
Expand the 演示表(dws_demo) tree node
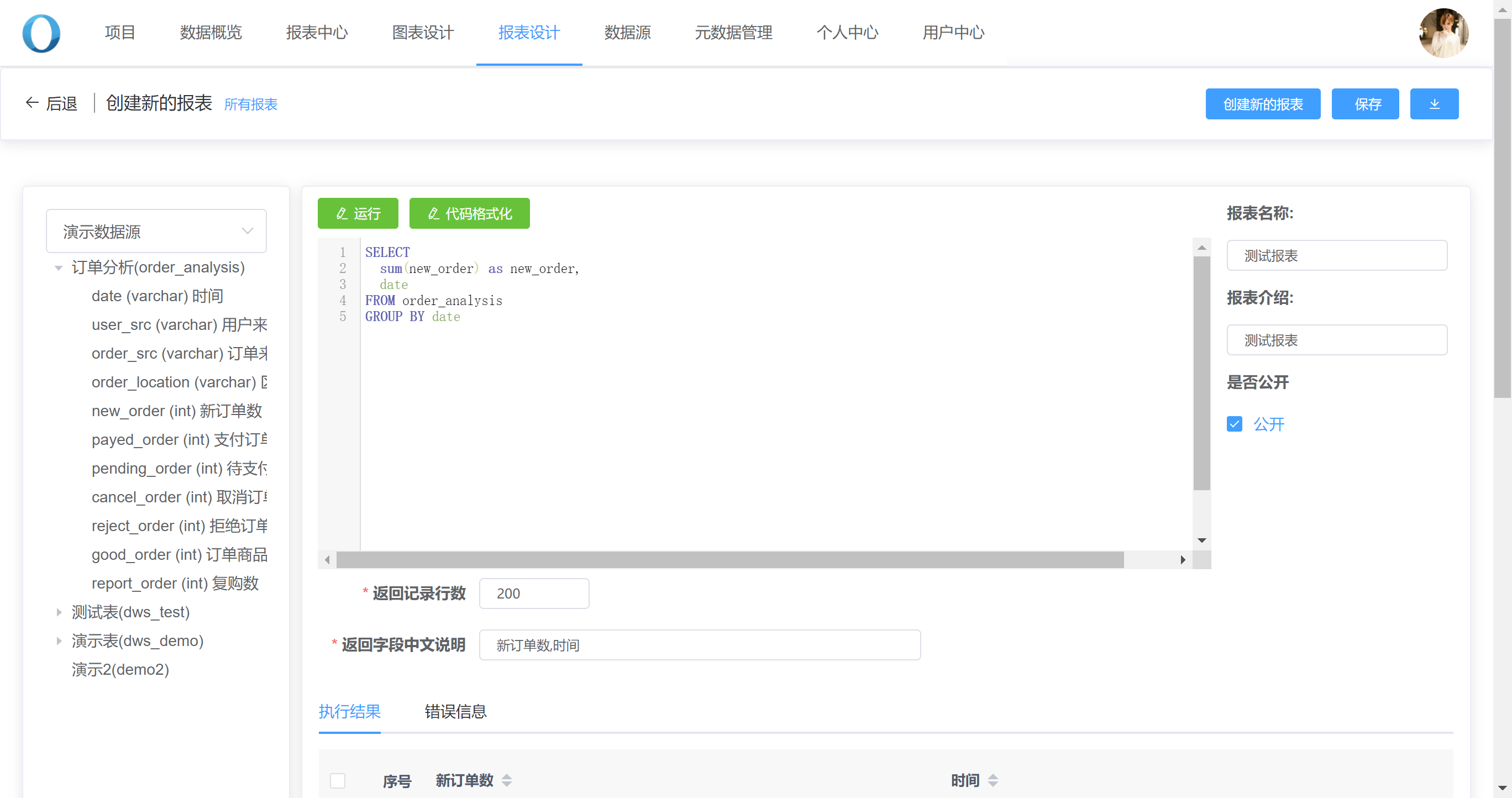point(59,641)
